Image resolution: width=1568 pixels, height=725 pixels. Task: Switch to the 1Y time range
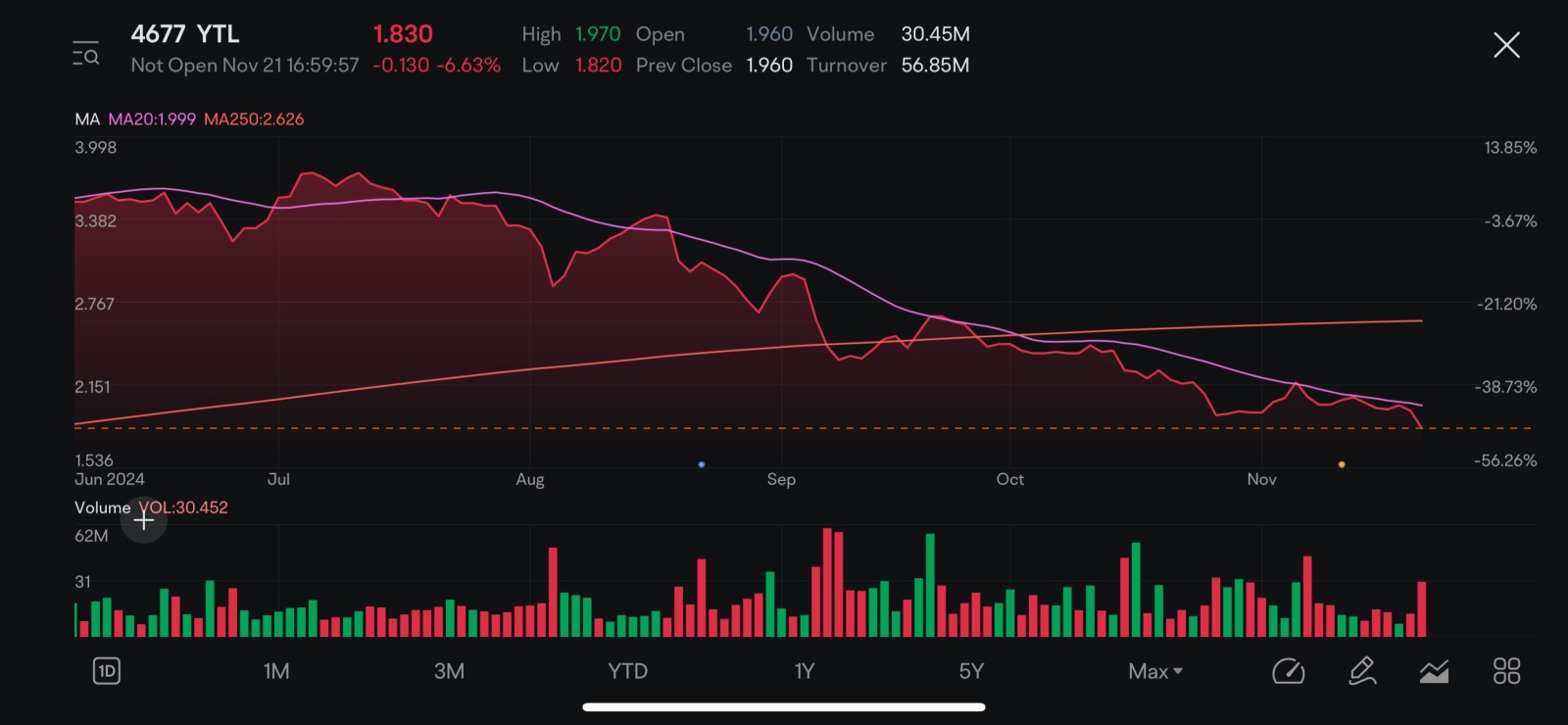coord(804,671)
